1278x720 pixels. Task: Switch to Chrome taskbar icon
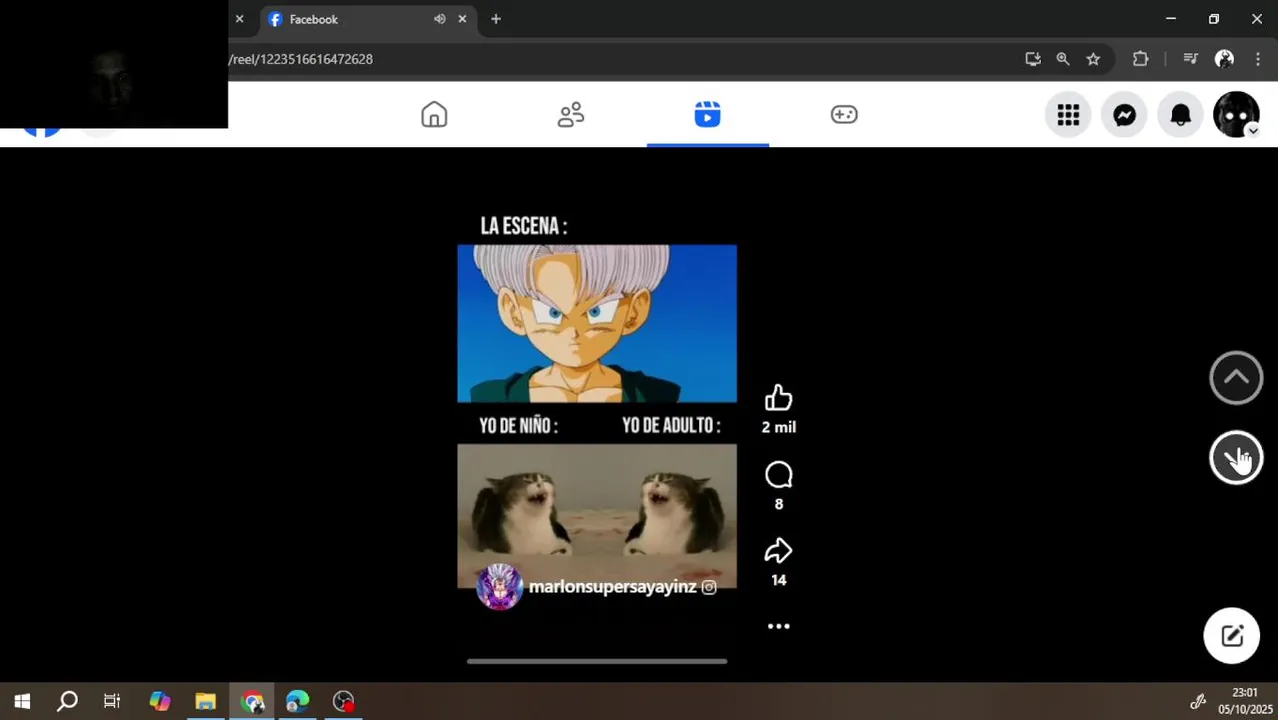coord(252,701)
